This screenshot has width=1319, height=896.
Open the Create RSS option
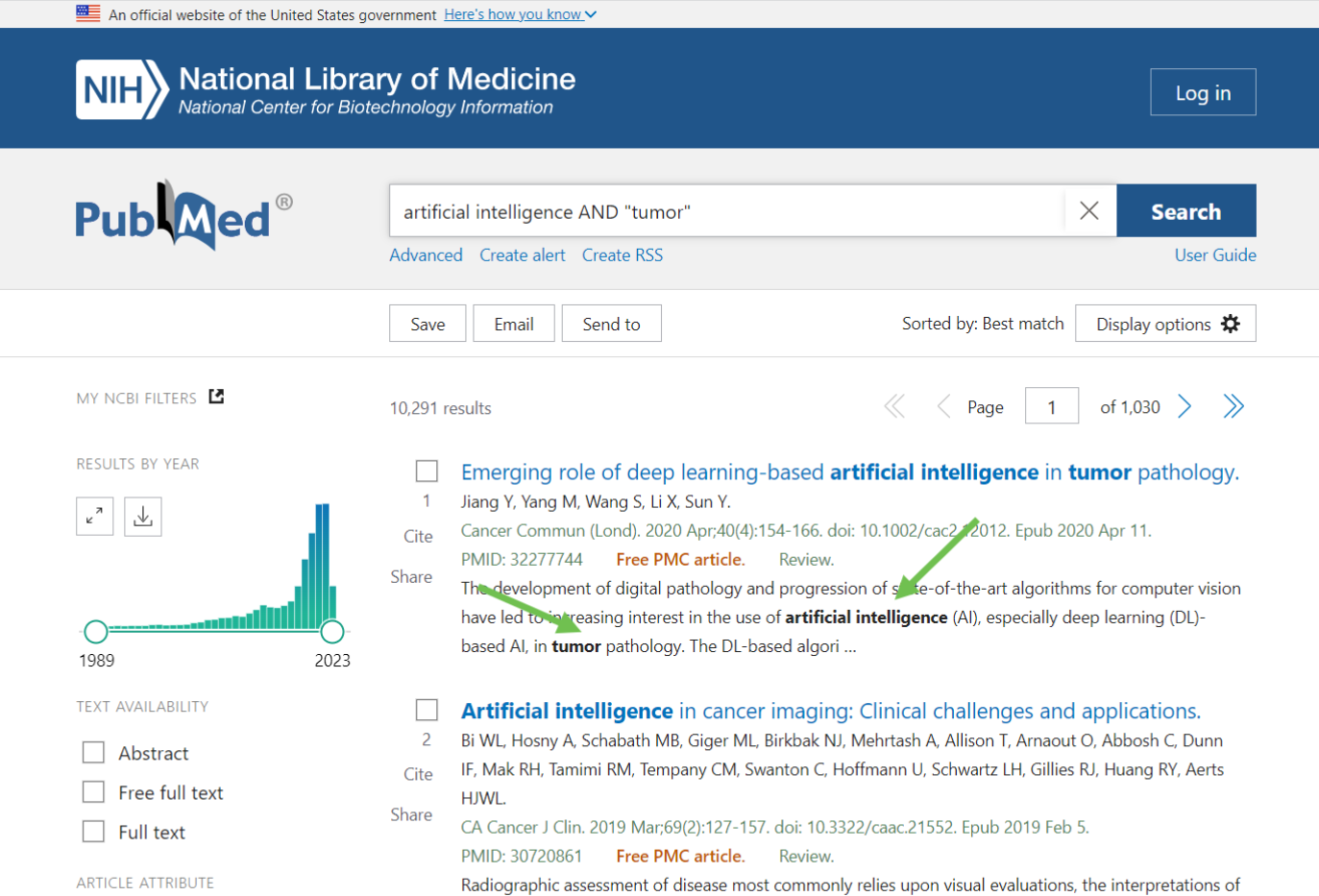coord(622,254)
